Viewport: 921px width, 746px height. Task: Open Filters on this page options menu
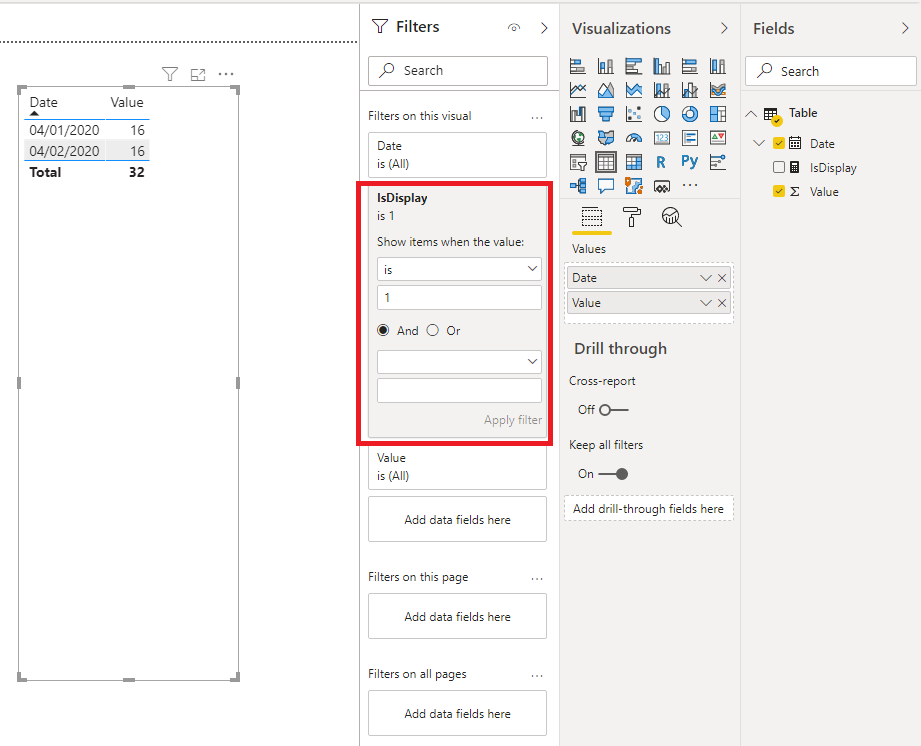[x=537, y=579]
